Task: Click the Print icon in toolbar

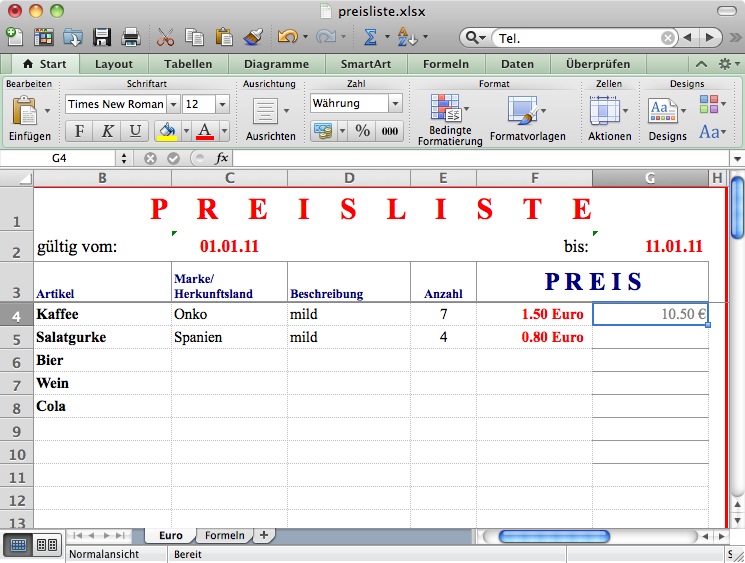Action: pyautogui.click(x=130, y=37)
